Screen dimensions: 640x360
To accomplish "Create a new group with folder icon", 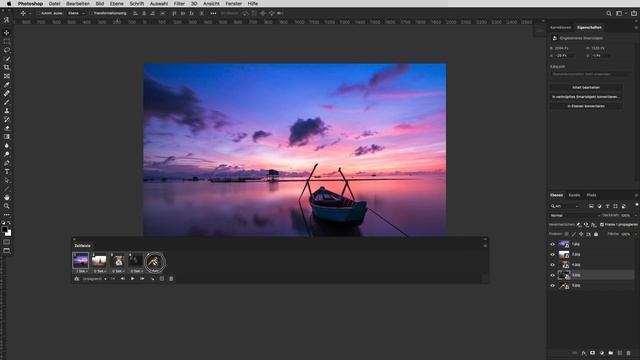I will (610, 353).
